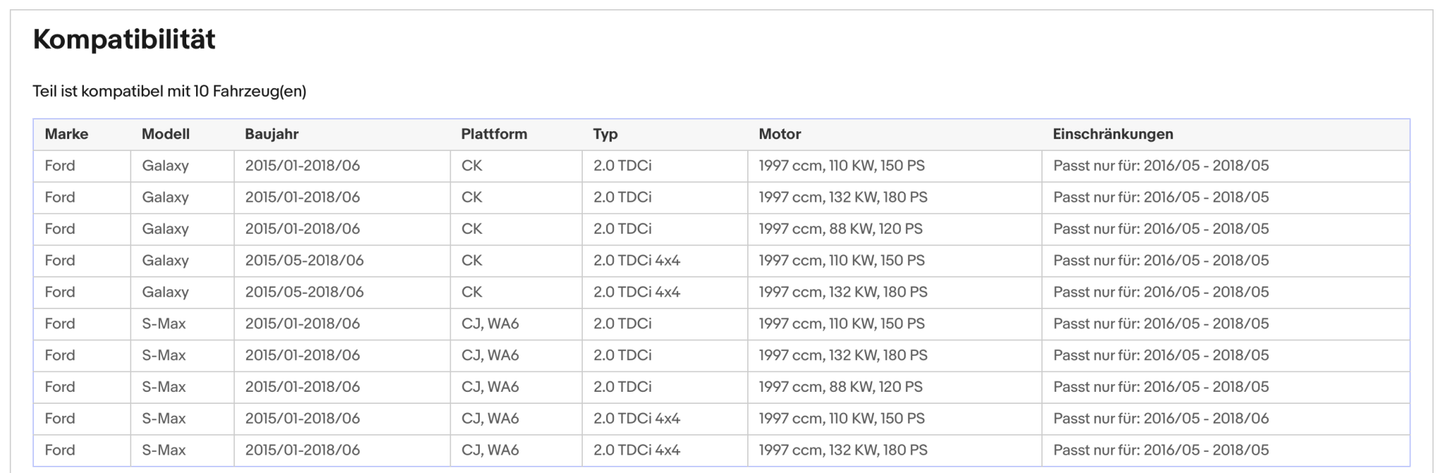Select first S-Max 88 KW, 120 PS motor cell

tap(840, 387)
